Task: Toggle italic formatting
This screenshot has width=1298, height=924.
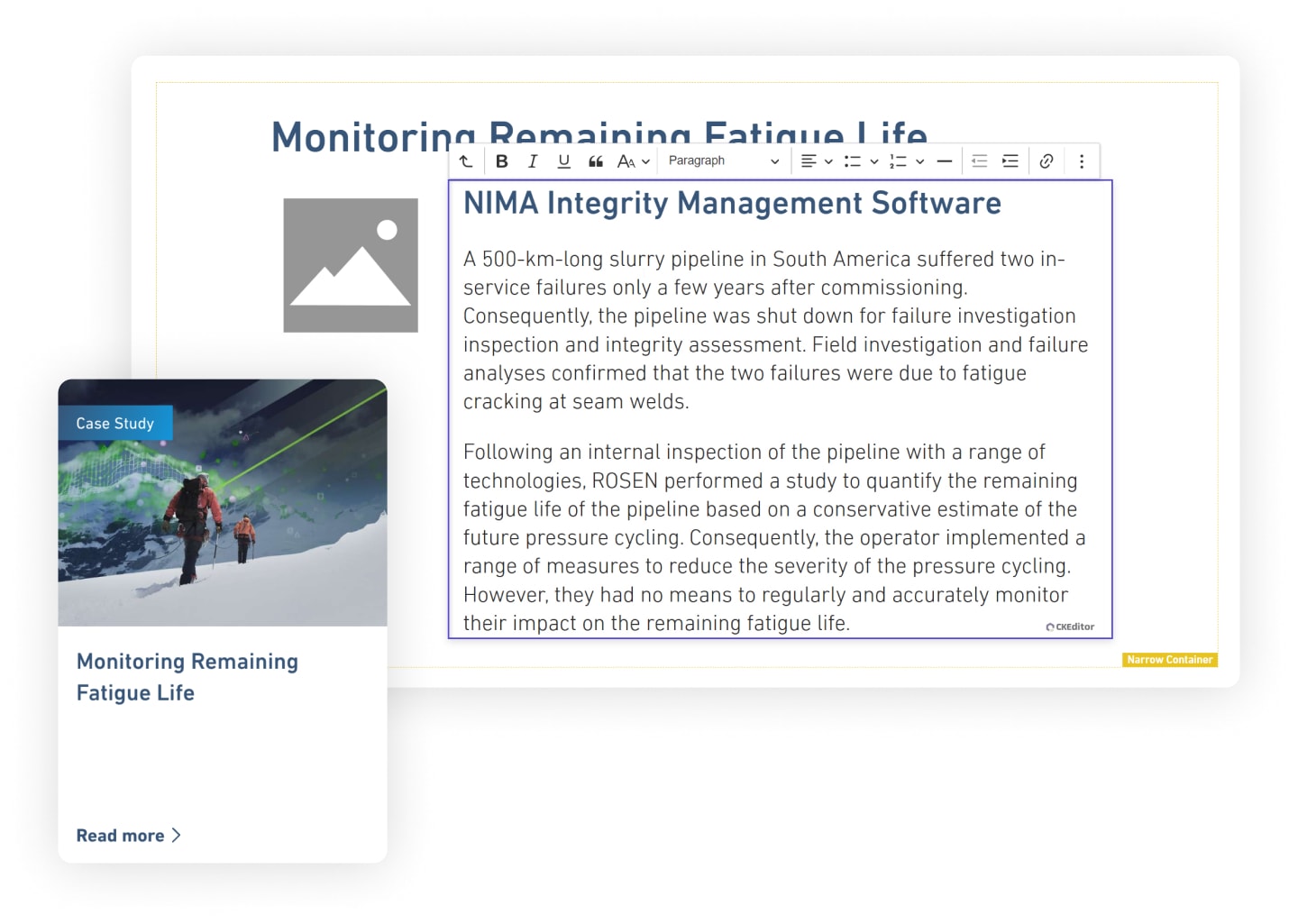Action: [x=533, y=161]
